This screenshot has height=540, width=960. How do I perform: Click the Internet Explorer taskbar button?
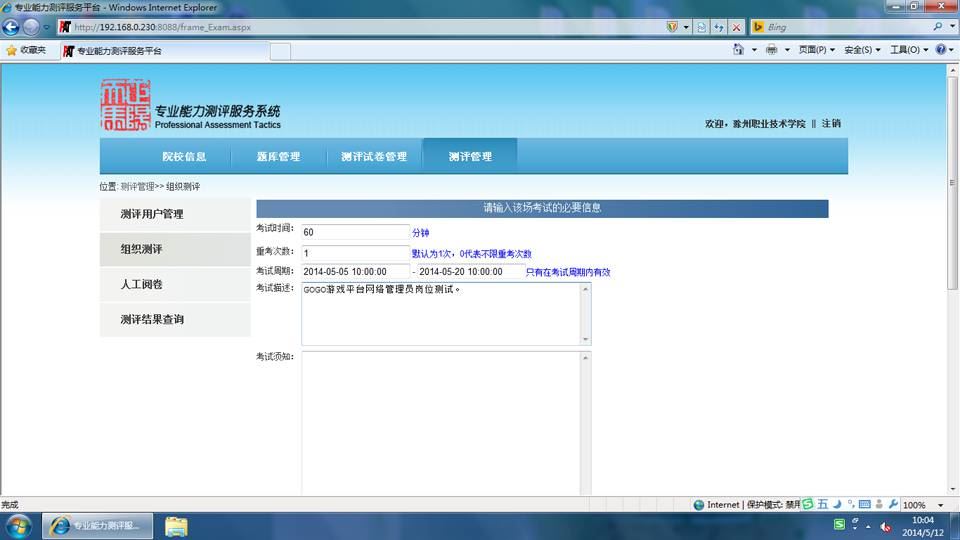click(98, 527)
